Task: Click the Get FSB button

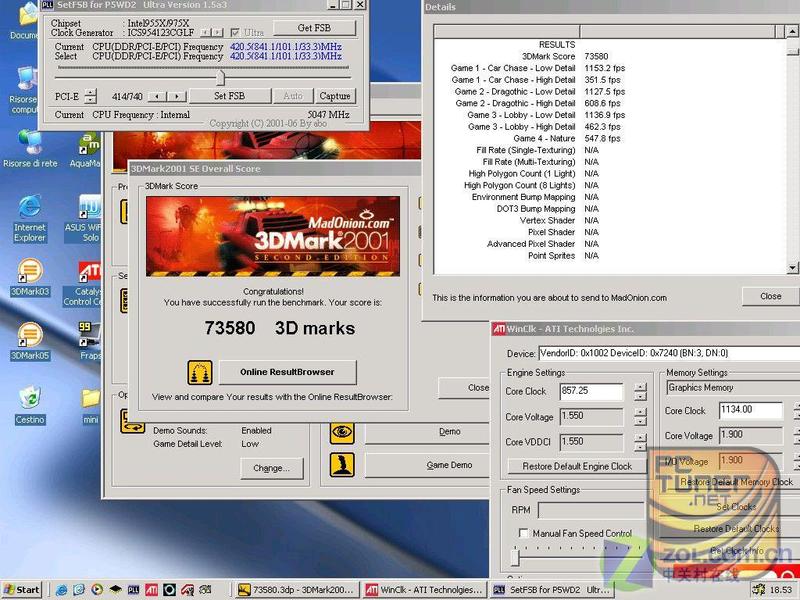Action: point(314,28)
